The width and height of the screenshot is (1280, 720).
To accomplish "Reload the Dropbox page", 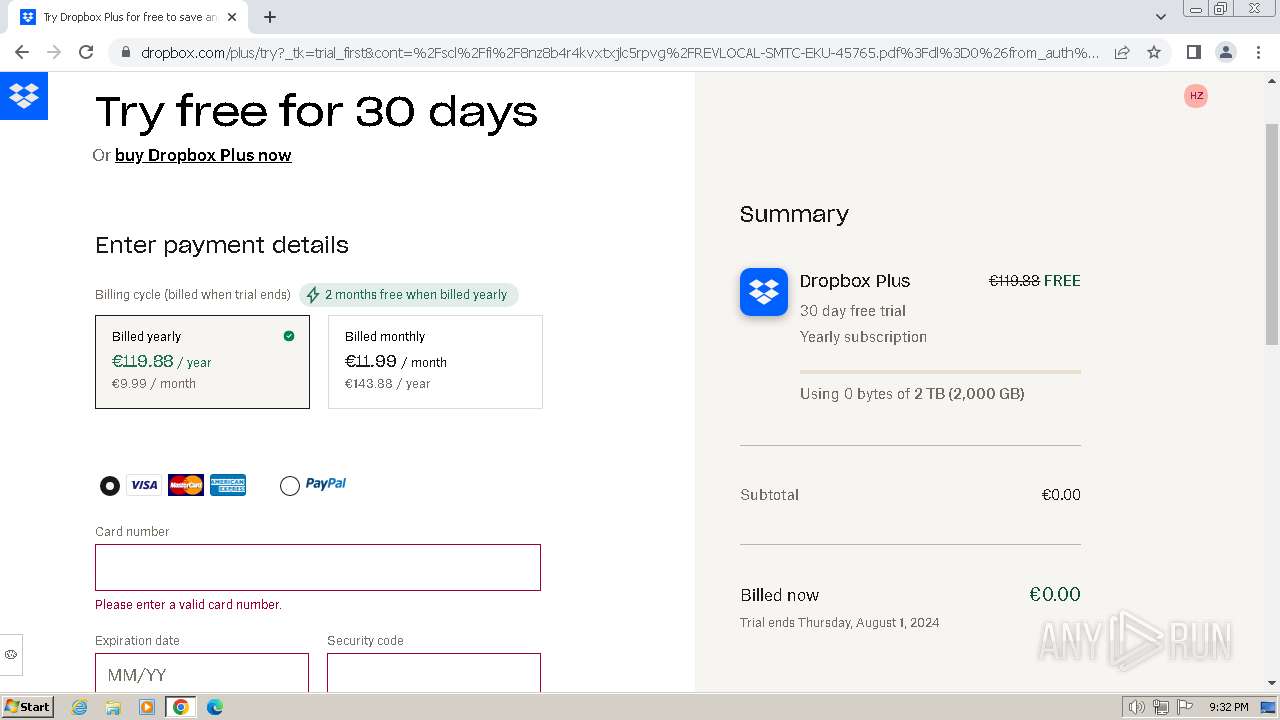I will (x=86, y=52).
